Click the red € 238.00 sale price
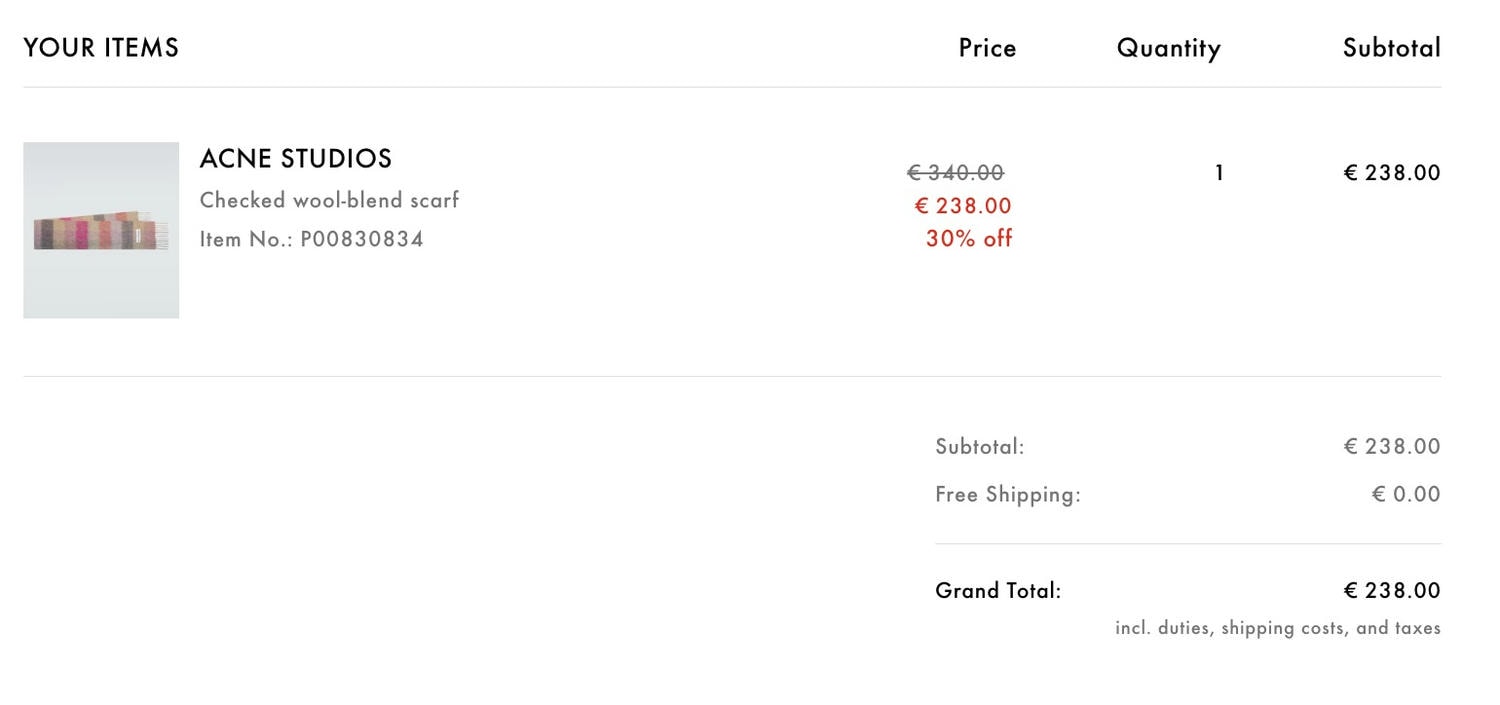 (963, 206)
